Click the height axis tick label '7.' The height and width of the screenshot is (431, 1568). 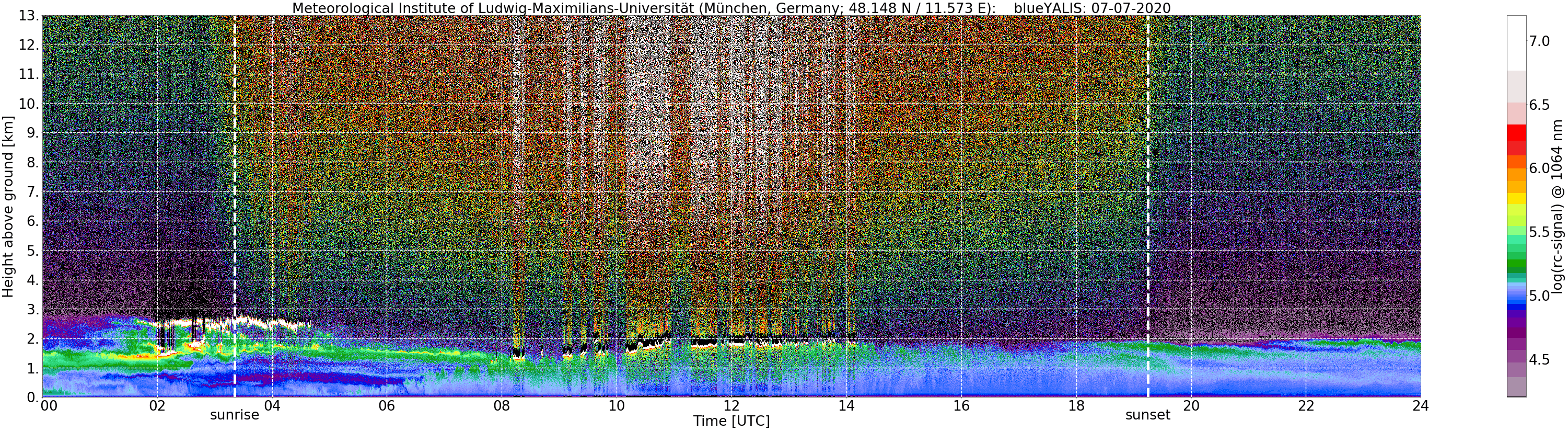32,192
